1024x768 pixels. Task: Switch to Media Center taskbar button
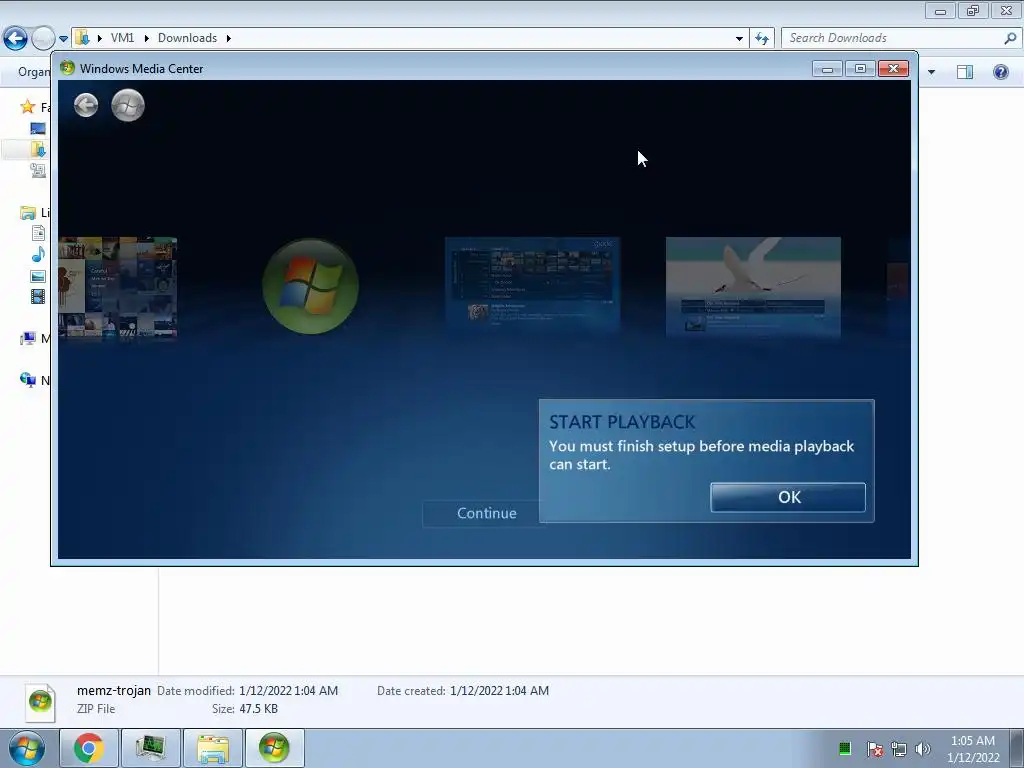point(274,748)
